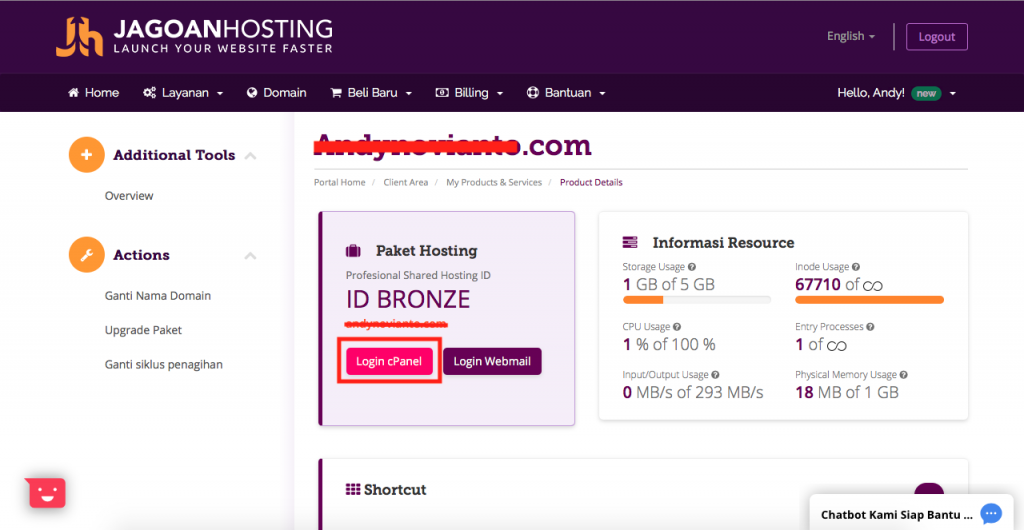Image resolution: width=1024 pixels, height=530 pixels.
Task: Click the orange plus Additional Tools icon
Action: 87,155
